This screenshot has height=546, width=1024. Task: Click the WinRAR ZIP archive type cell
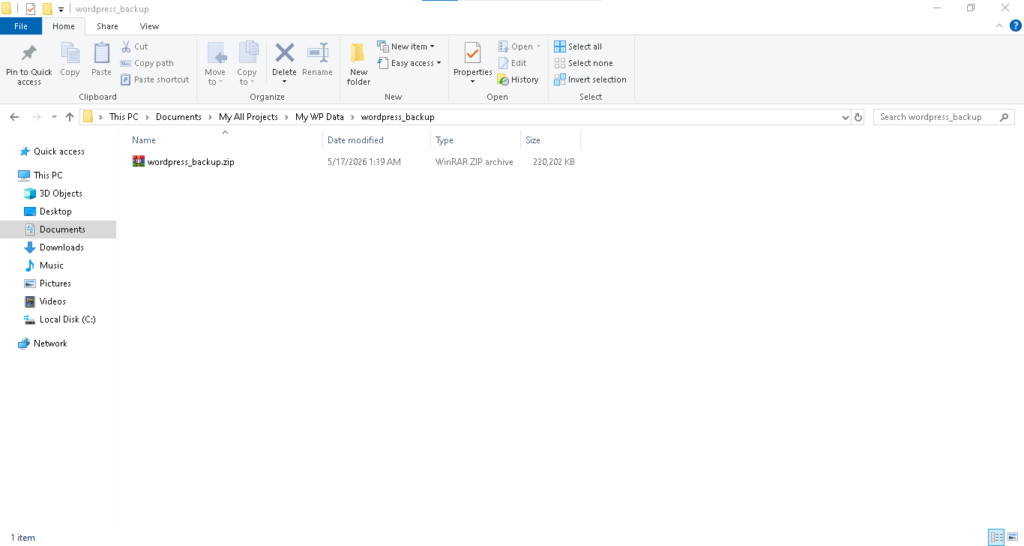click(474, 162)
